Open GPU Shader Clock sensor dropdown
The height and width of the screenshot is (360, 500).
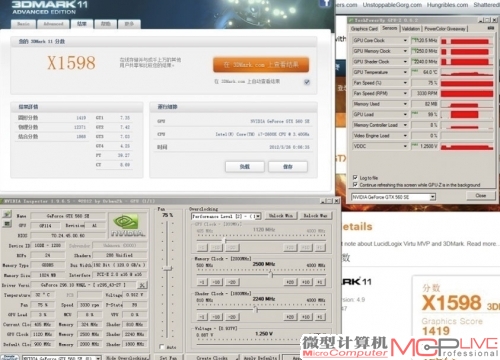click(405, 62)
